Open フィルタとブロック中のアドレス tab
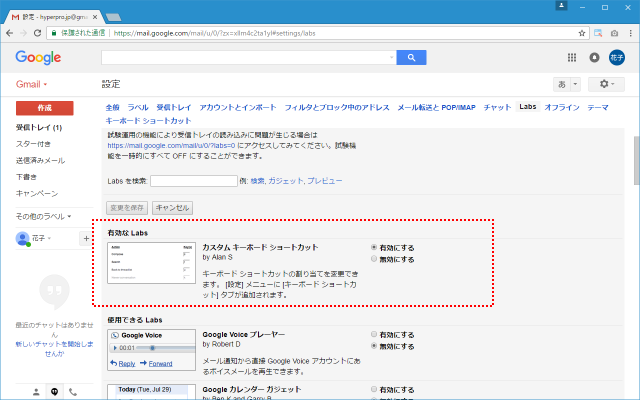Screen dimensions: 640x400 (337, 107)
